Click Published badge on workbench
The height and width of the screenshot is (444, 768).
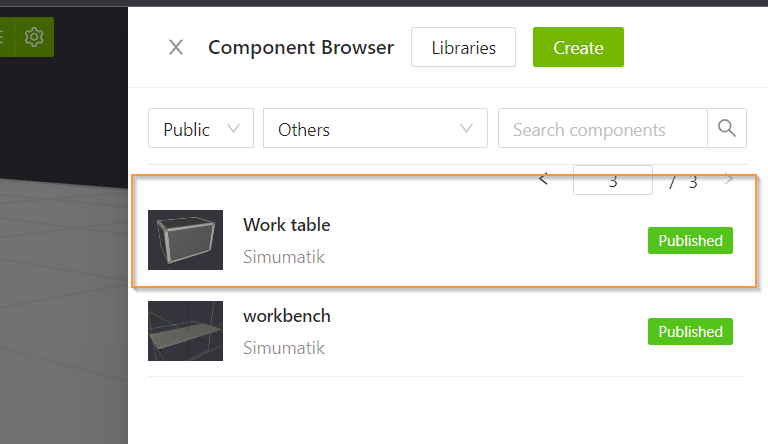point(690,332)
